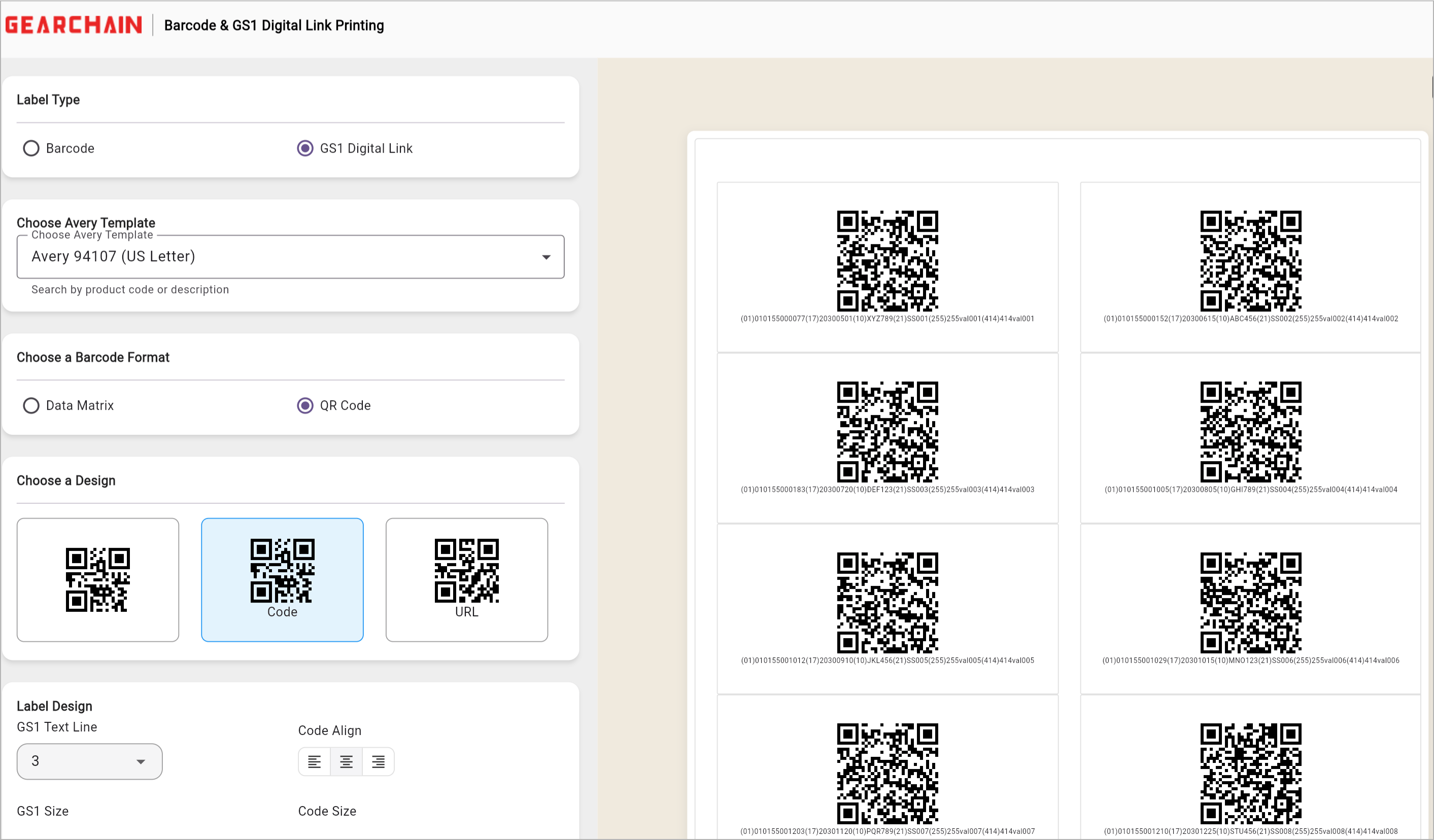Click the SS001 label QR code in preview
This screenshot has width=1434, height=840.
coord(887,261)
